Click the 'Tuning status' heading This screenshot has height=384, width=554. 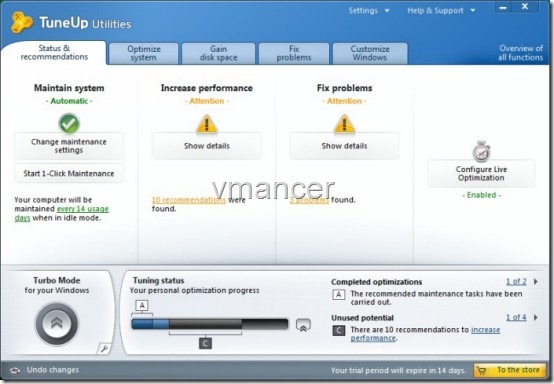[x=159, y=280]
